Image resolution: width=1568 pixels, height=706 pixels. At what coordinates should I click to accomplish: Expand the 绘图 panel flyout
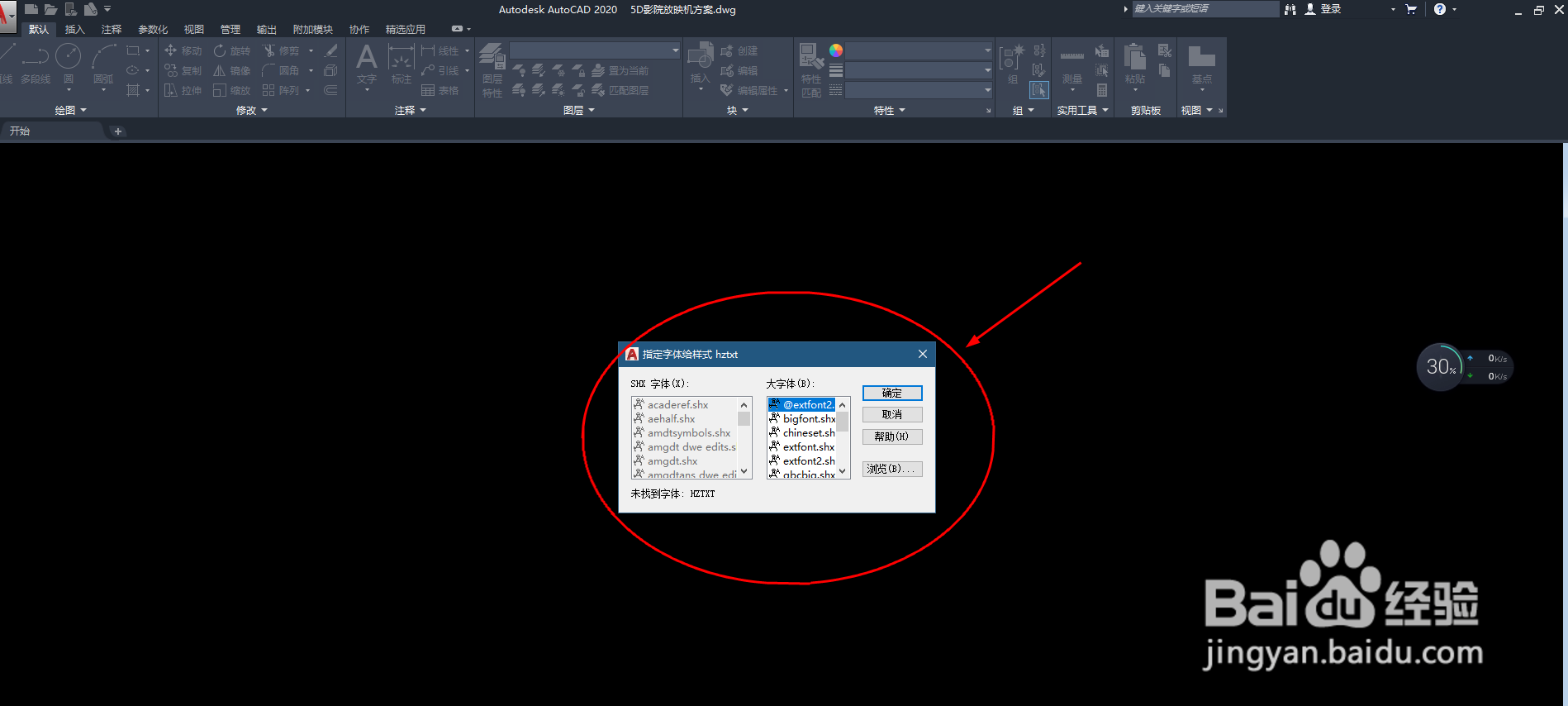pyautogui.click(x=70, y=110)
